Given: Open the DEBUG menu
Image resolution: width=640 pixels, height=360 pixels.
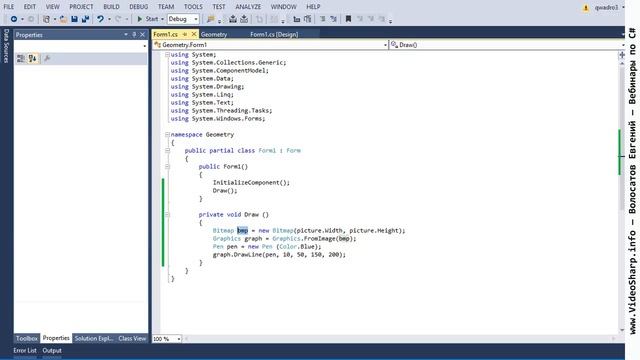Looking at the screenshot, I should pyautogui.click(x=139, y=7).
